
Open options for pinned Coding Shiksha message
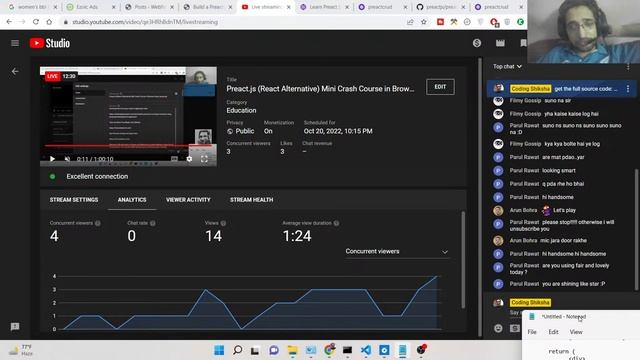click(628, 89)
